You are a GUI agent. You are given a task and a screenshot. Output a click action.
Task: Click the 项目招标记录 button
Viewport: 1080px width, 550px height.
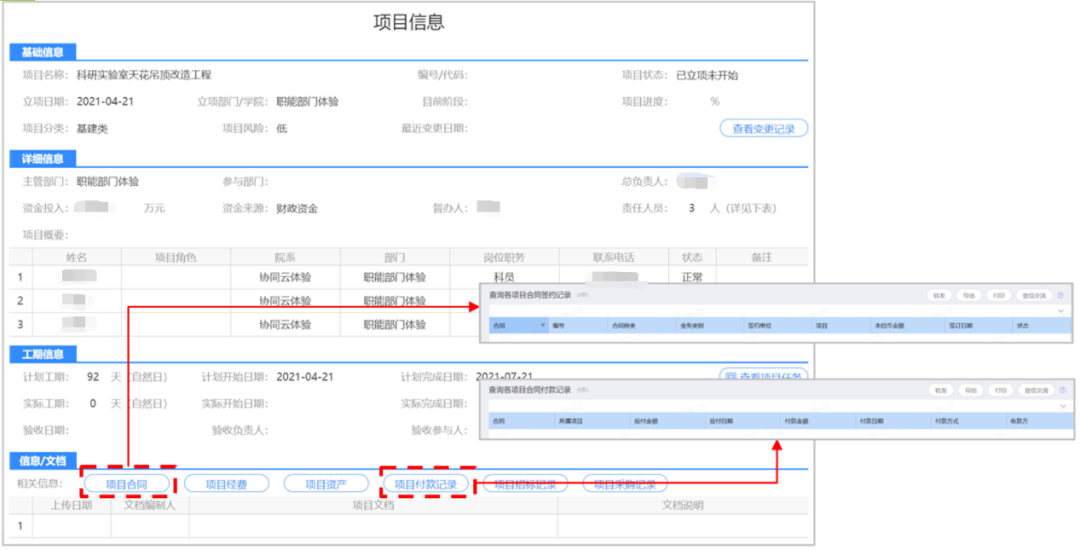tap(525, 484)
